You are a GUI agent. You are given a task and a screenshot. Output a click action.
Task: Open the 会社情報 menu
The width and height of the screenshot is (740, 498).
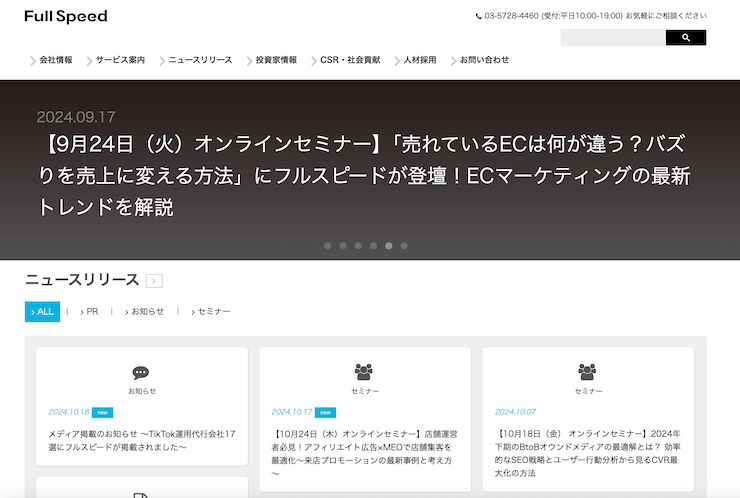point(56,60)
